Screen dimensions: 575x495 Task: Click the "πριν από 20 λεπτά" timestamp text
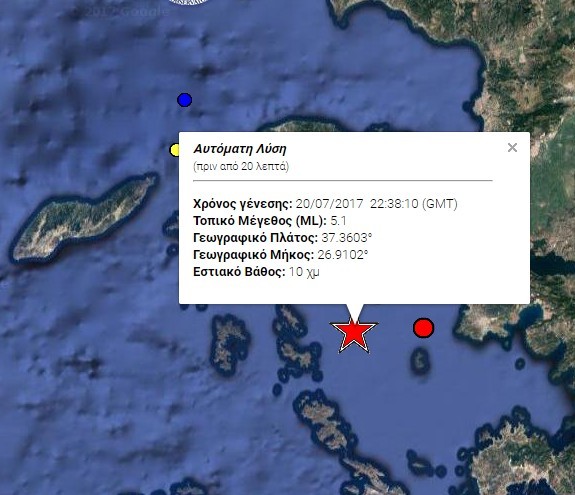click(x=241, y=166)
